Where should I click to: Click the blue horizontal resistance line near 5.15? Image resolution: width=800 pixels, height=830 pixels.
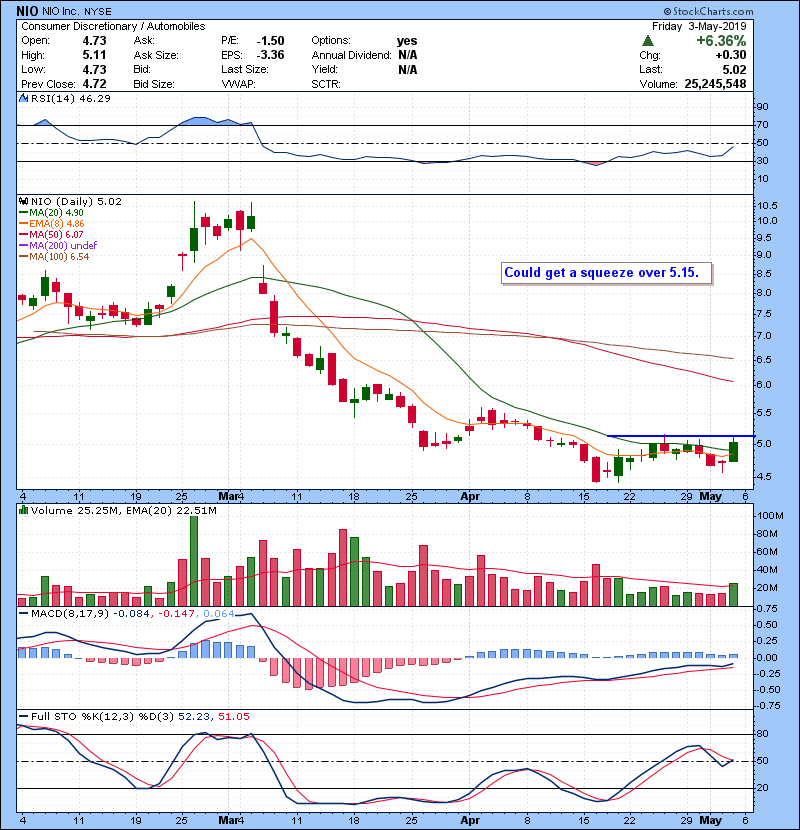(680, 436)
